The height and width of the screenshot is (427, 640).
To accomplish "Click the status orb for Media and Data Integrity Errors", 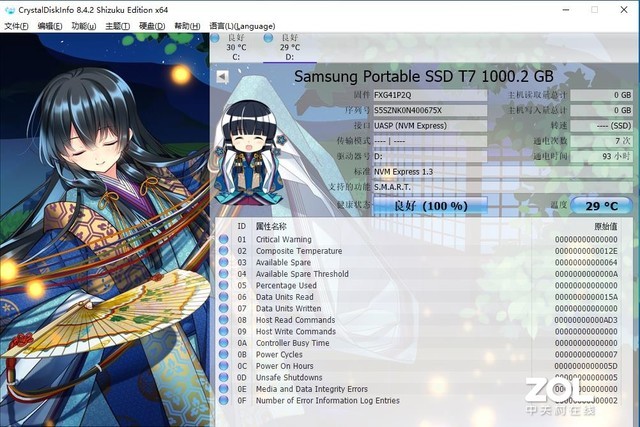I will pos(224,389).
